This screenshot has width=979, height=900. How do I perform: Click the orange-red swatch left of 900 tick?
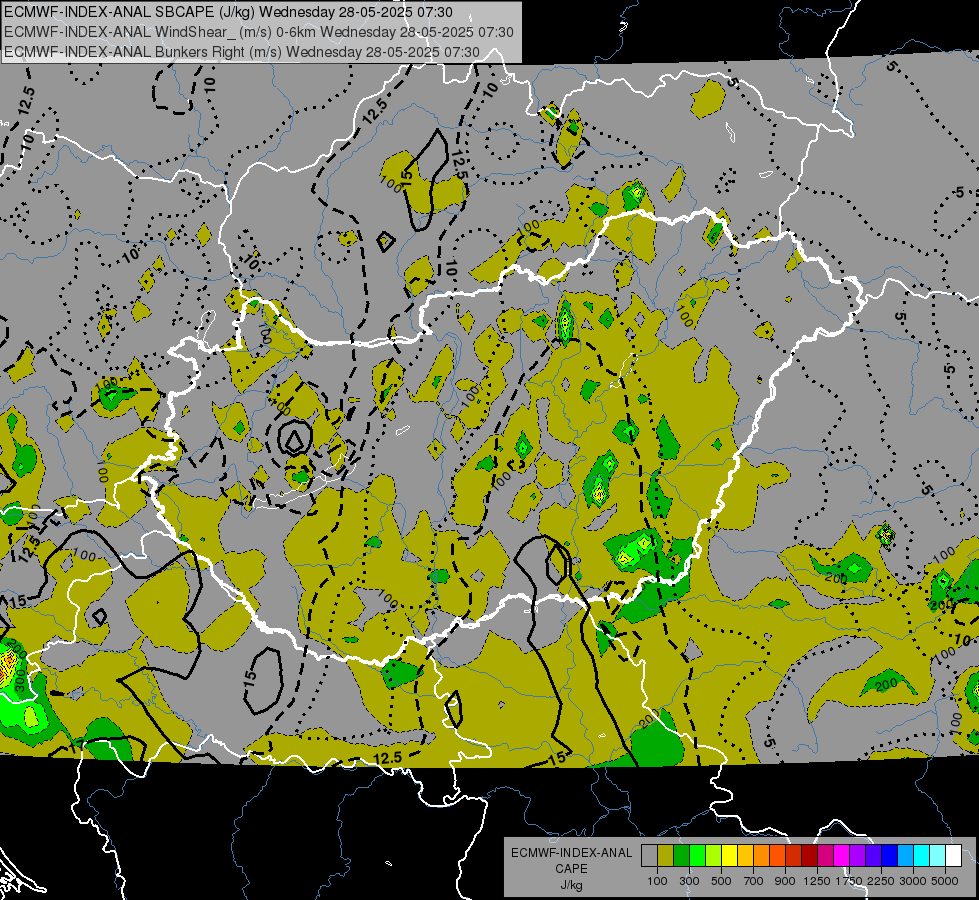(777, 856)
